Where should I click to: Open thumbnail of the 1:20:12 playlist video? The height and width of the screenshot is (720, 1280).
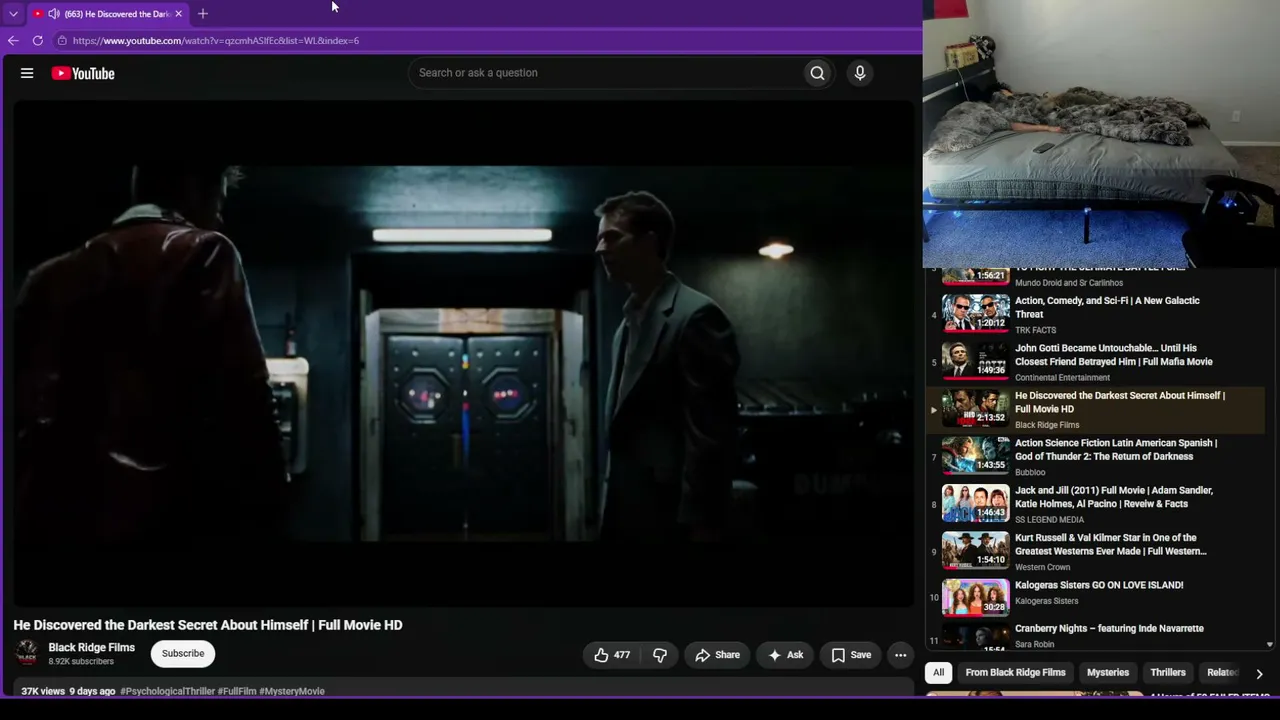976,312
